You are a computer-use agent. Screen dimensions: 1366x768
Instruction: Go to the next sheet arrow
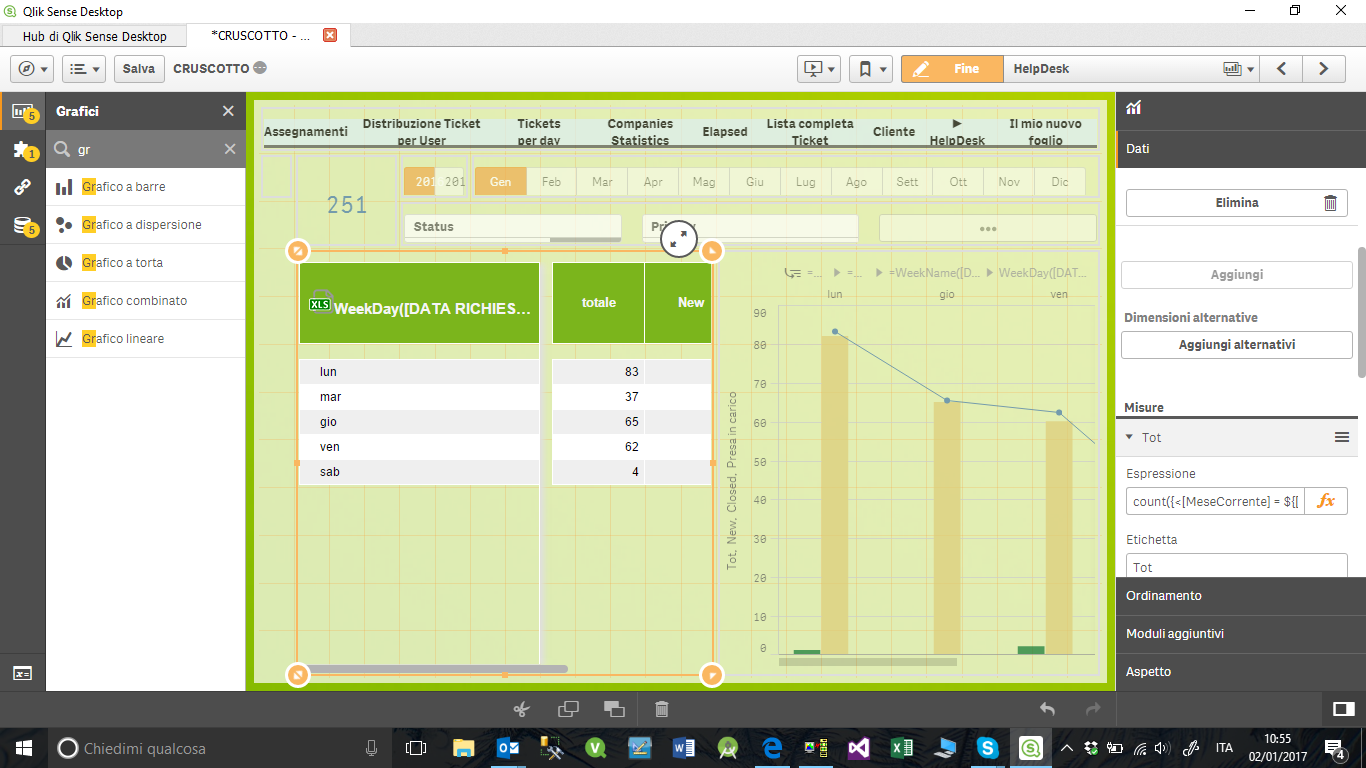tap(1324, 69)
